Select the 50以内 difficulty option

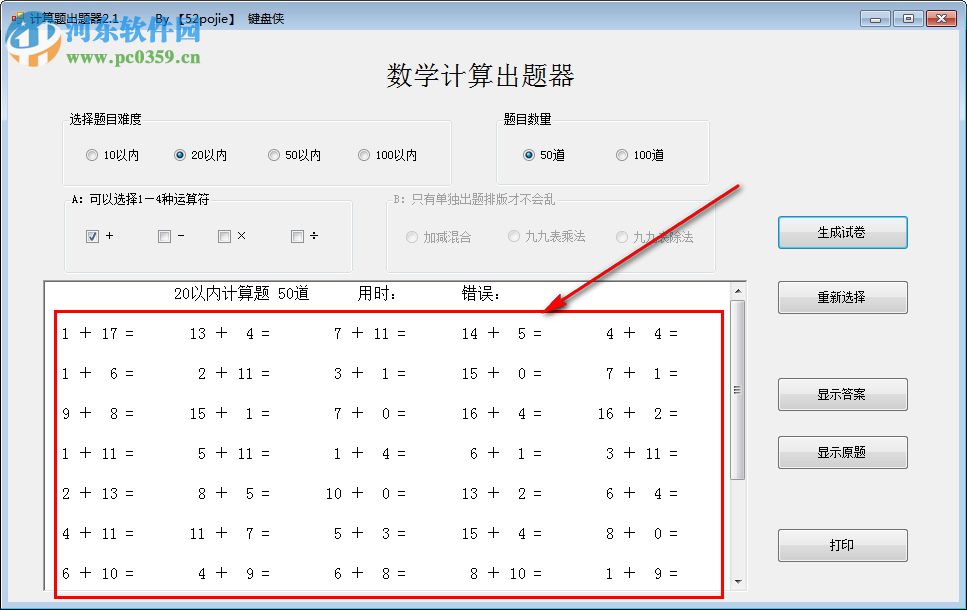click(x=274, y=154)
